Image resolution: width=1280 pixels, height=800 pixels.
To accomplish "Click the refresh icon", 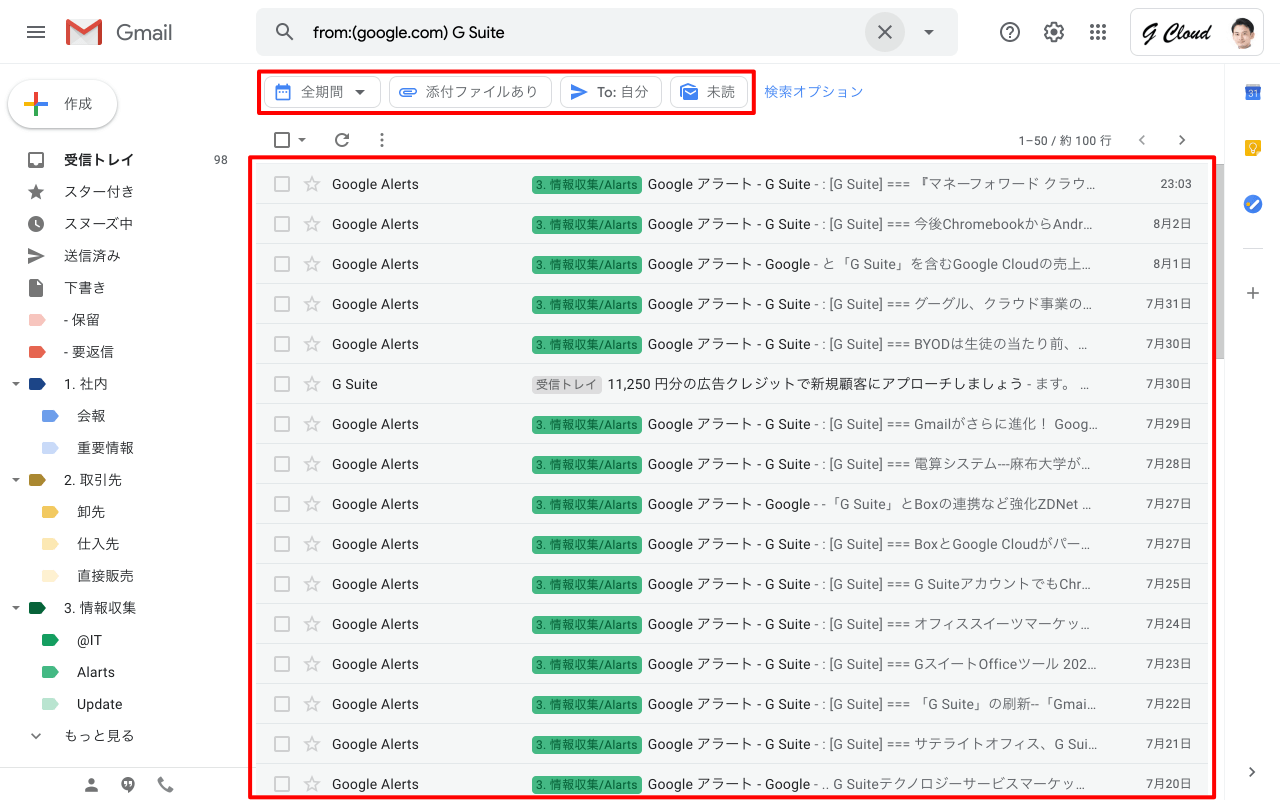I will point(342,140).
